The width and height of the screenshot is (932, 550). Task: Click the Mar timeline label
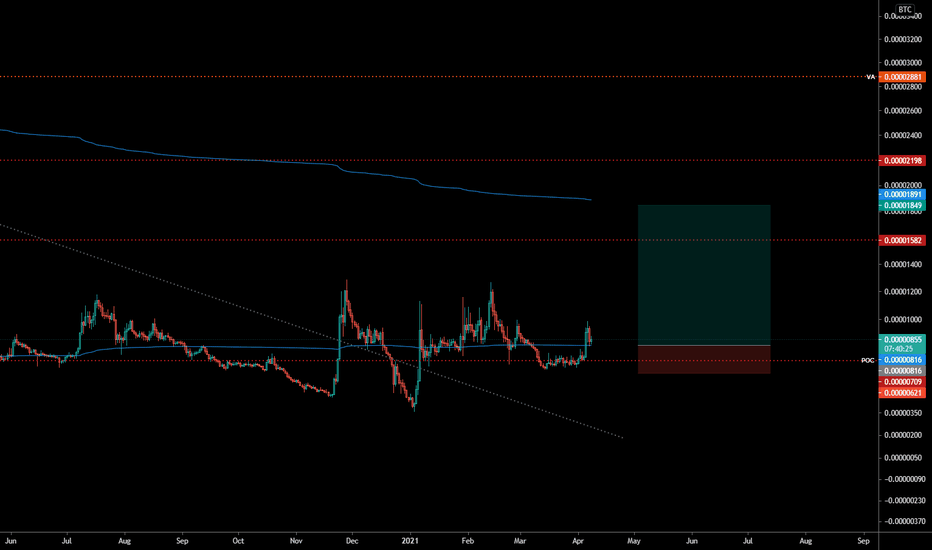click(520, 541)
